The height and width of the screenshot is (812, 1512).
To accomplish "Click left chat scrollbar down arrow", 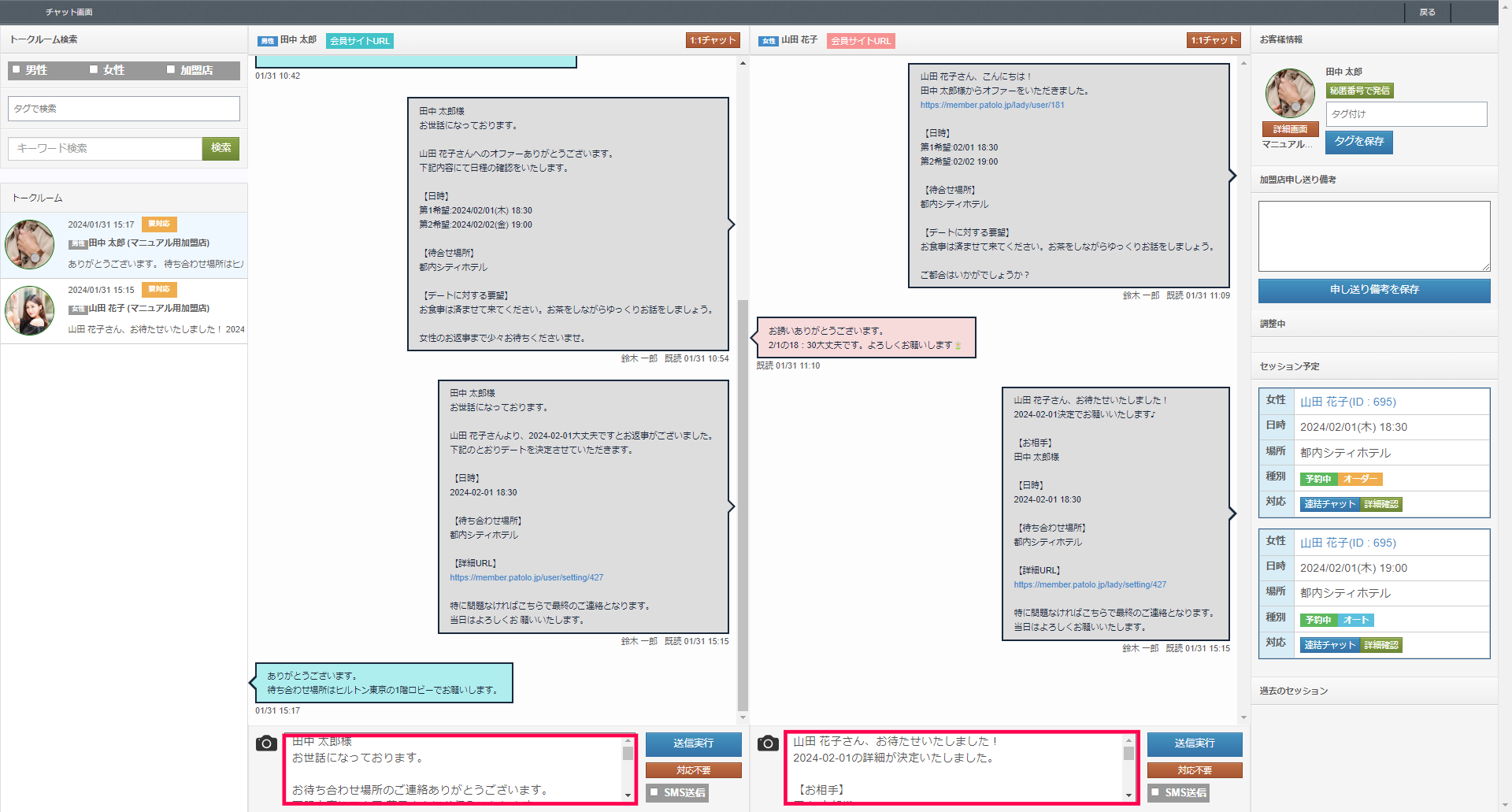I will pos(743,717).
